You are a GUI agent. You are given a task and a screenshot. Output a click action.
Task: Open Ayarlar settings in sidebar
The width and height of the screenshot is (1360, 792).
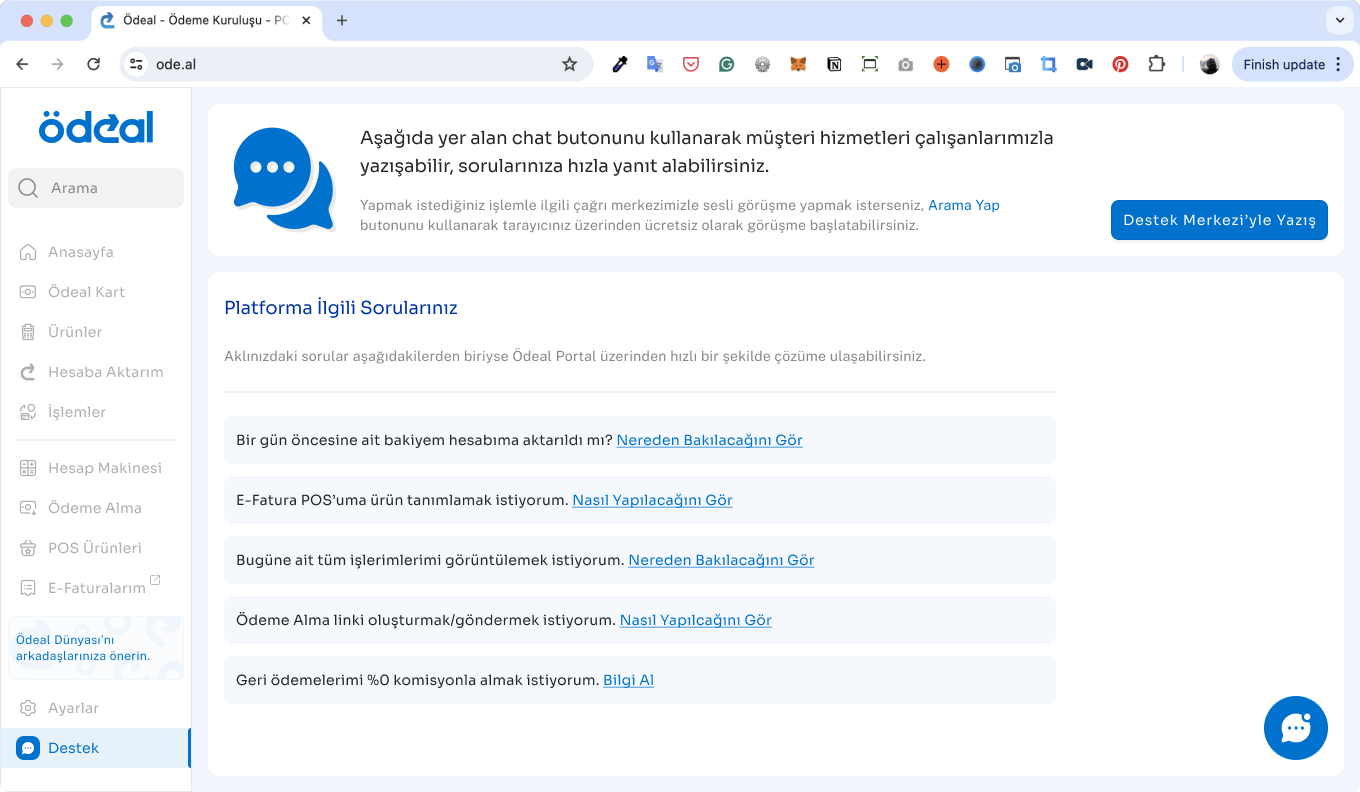[x=74, y=708]
